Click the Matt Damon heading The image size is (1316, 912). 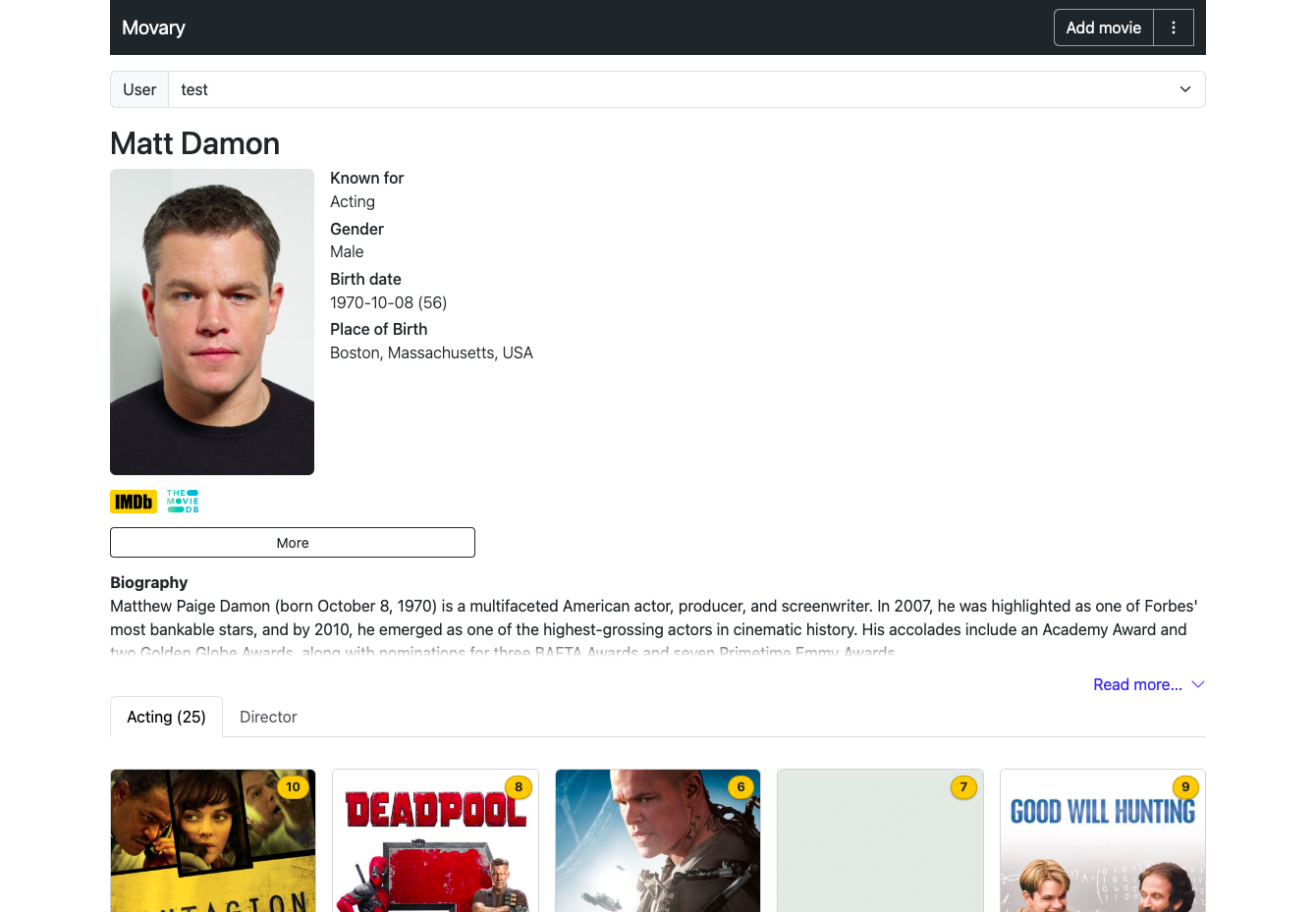point(195,143)
